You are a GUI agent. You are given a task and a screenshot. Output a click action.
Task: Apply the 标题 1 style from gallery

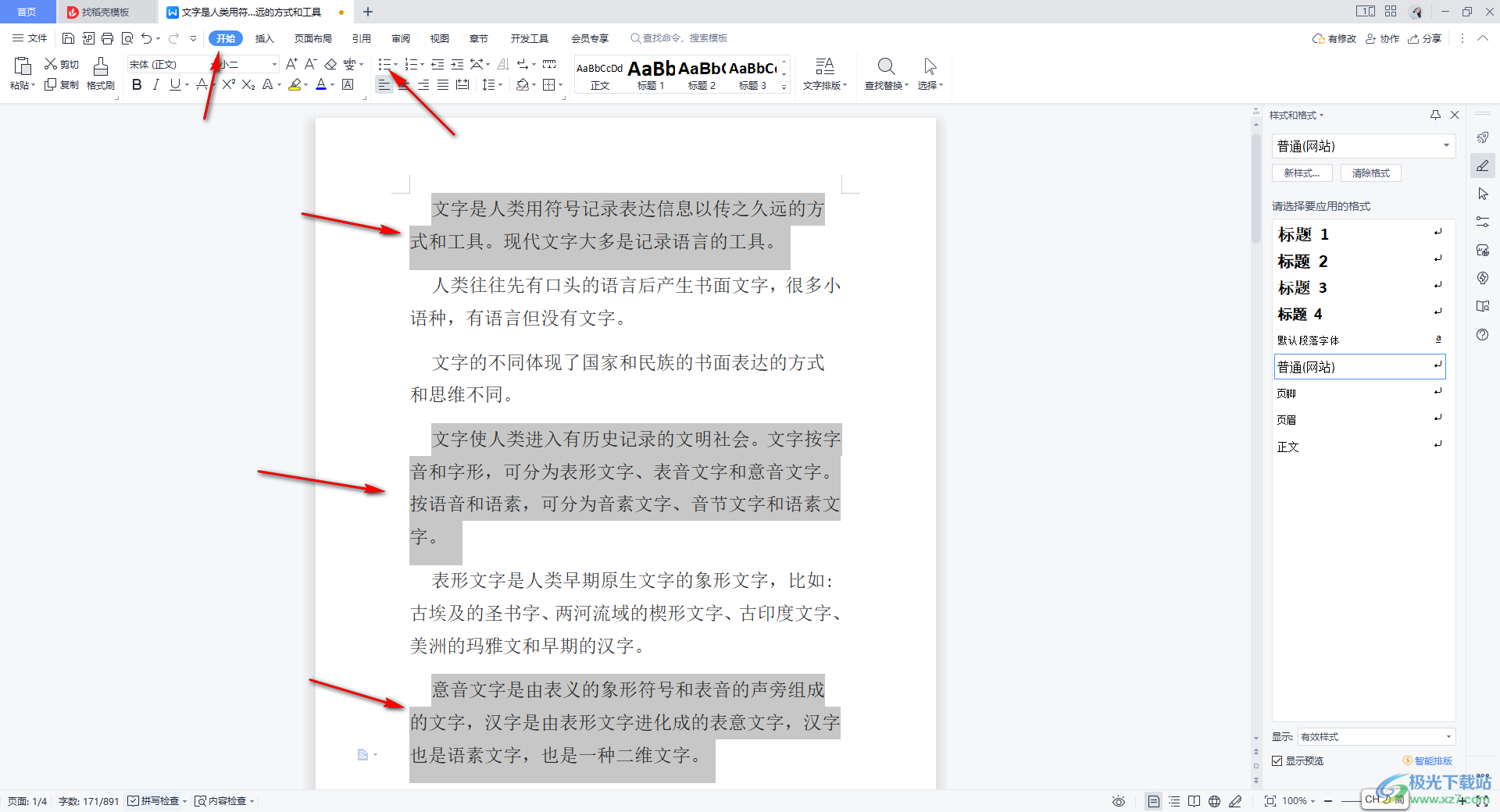(x=651, y=74)
